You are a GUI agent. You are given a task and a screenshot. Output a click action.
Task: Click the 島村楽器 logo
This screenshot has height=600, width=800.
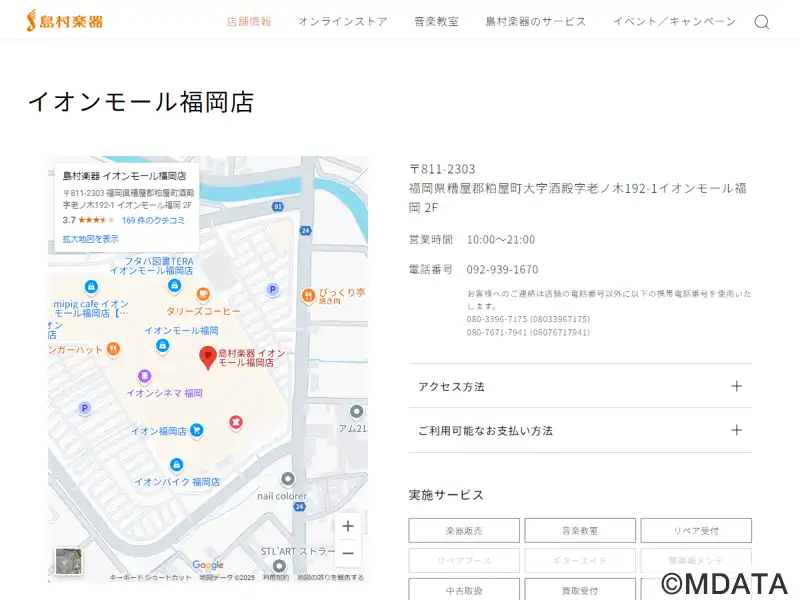coord(65,21)
